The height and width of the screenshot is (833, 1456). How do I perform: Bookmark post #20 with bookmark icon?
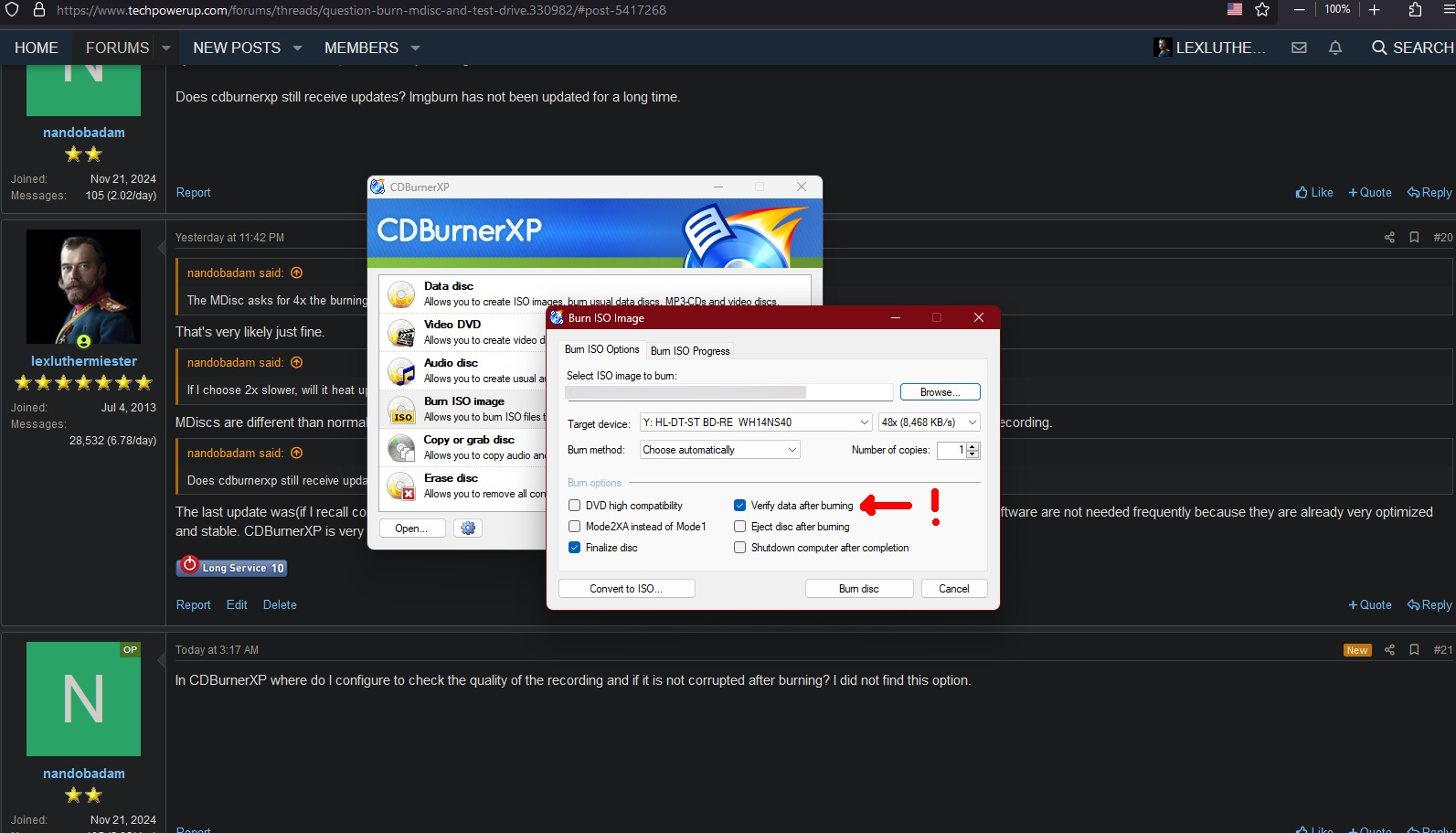[1414, 238]
